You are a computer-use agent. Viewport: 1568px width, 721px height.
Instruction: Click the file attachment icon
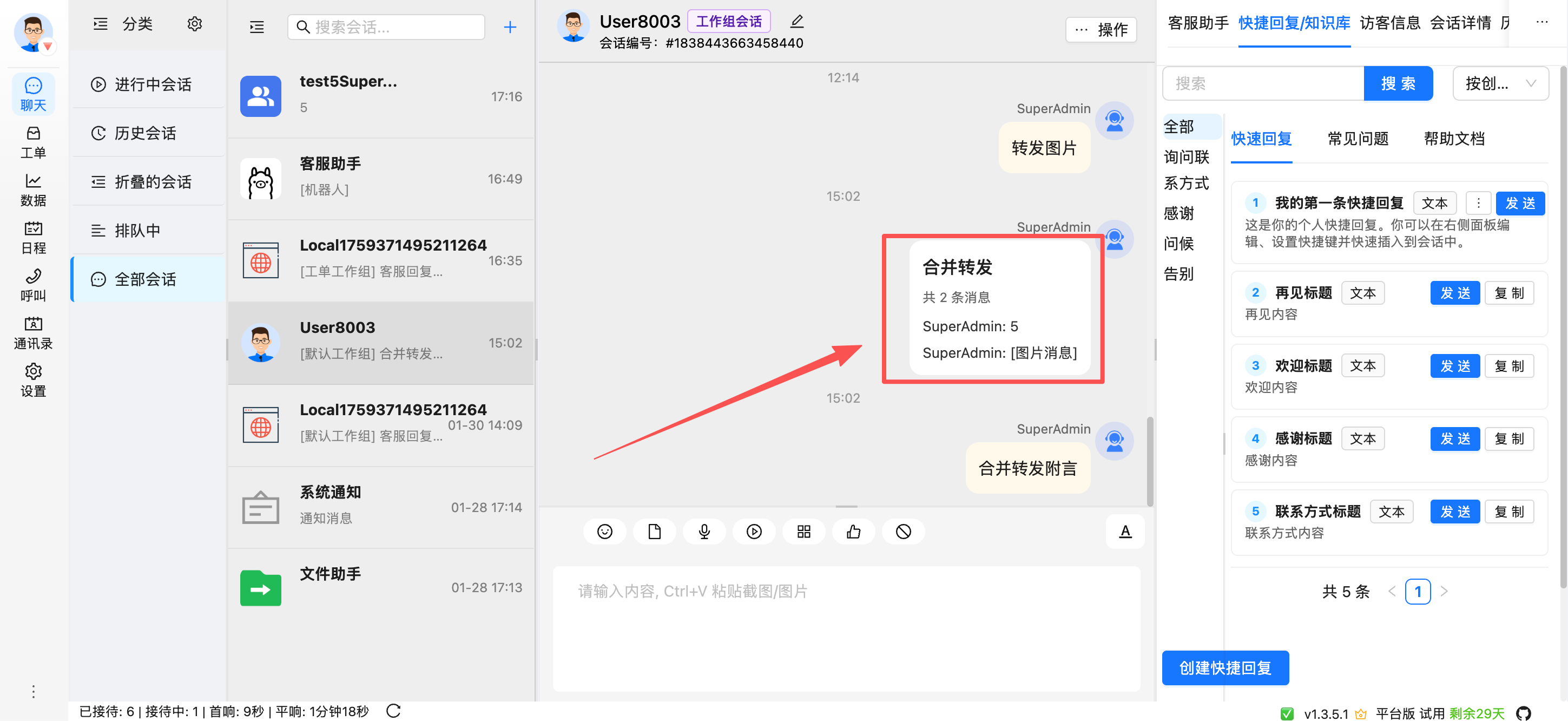[x=654, y=532]
